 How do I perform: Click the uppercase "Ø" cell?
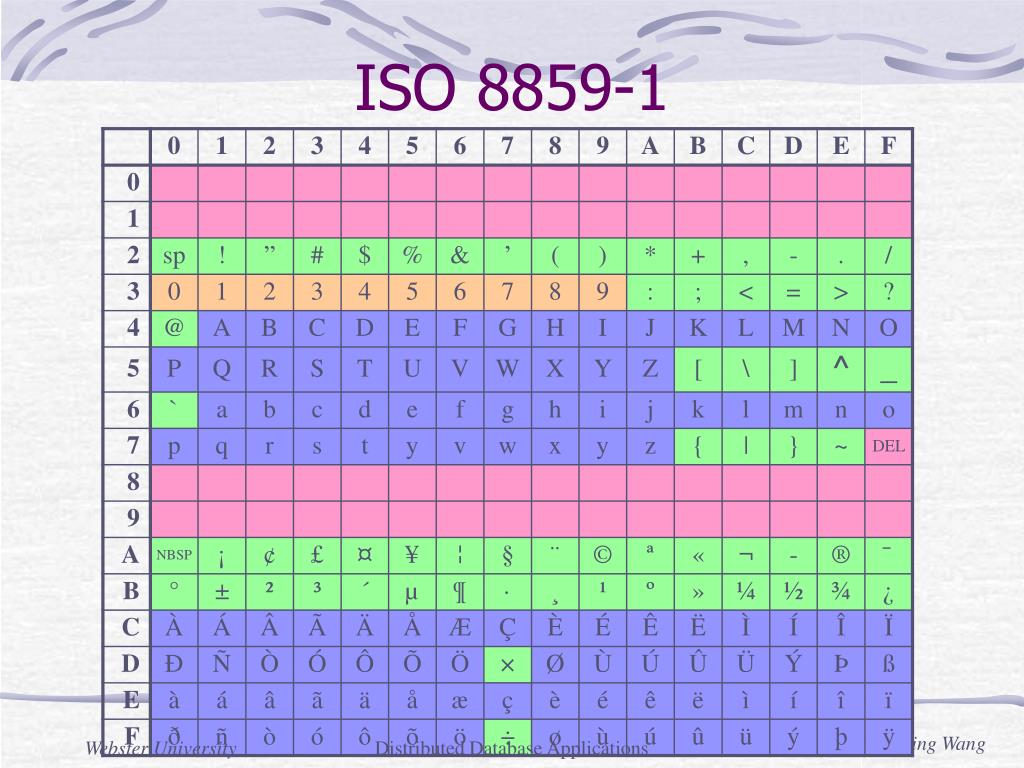tap(555, 665)
